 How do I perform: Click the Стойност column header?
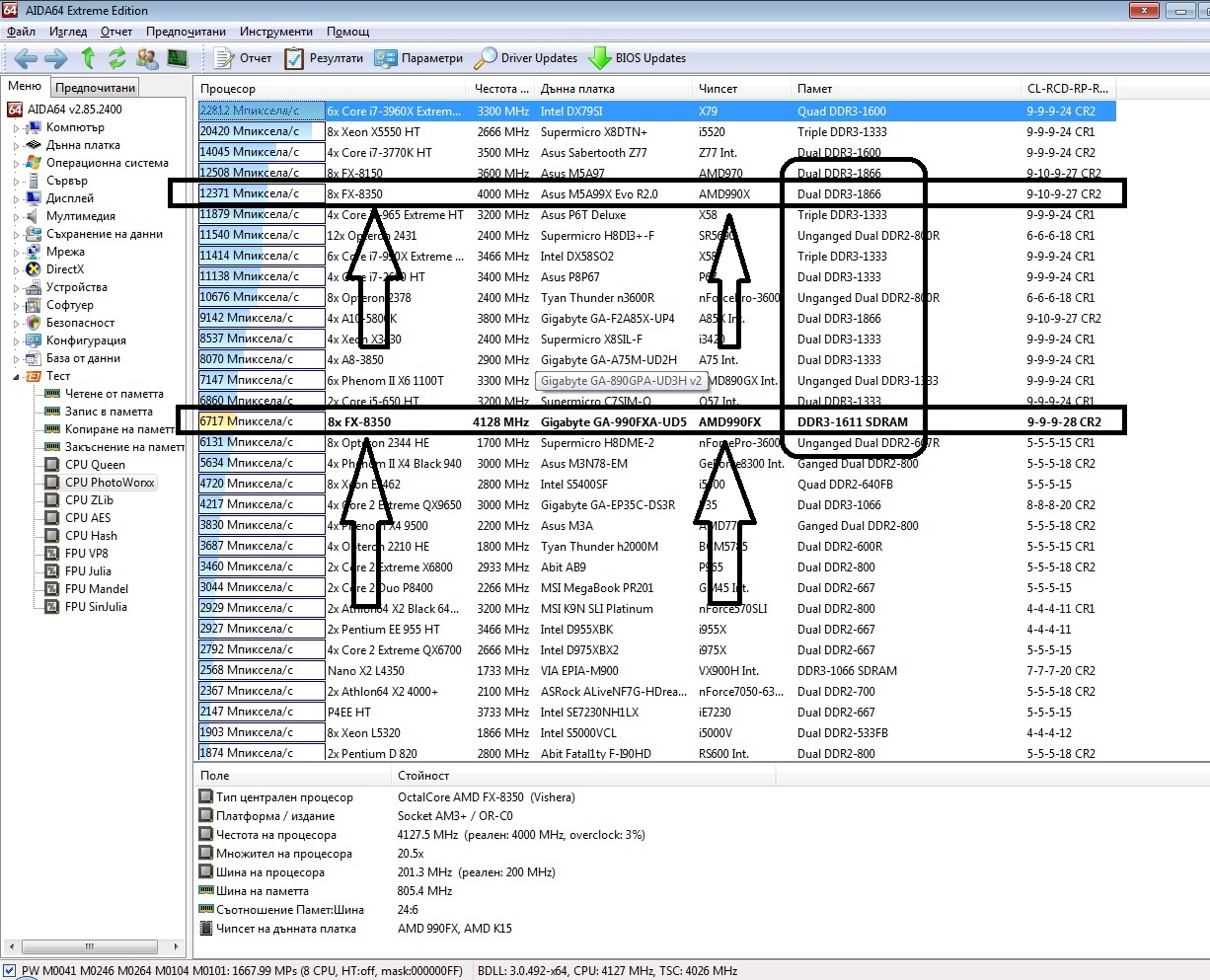584,776
